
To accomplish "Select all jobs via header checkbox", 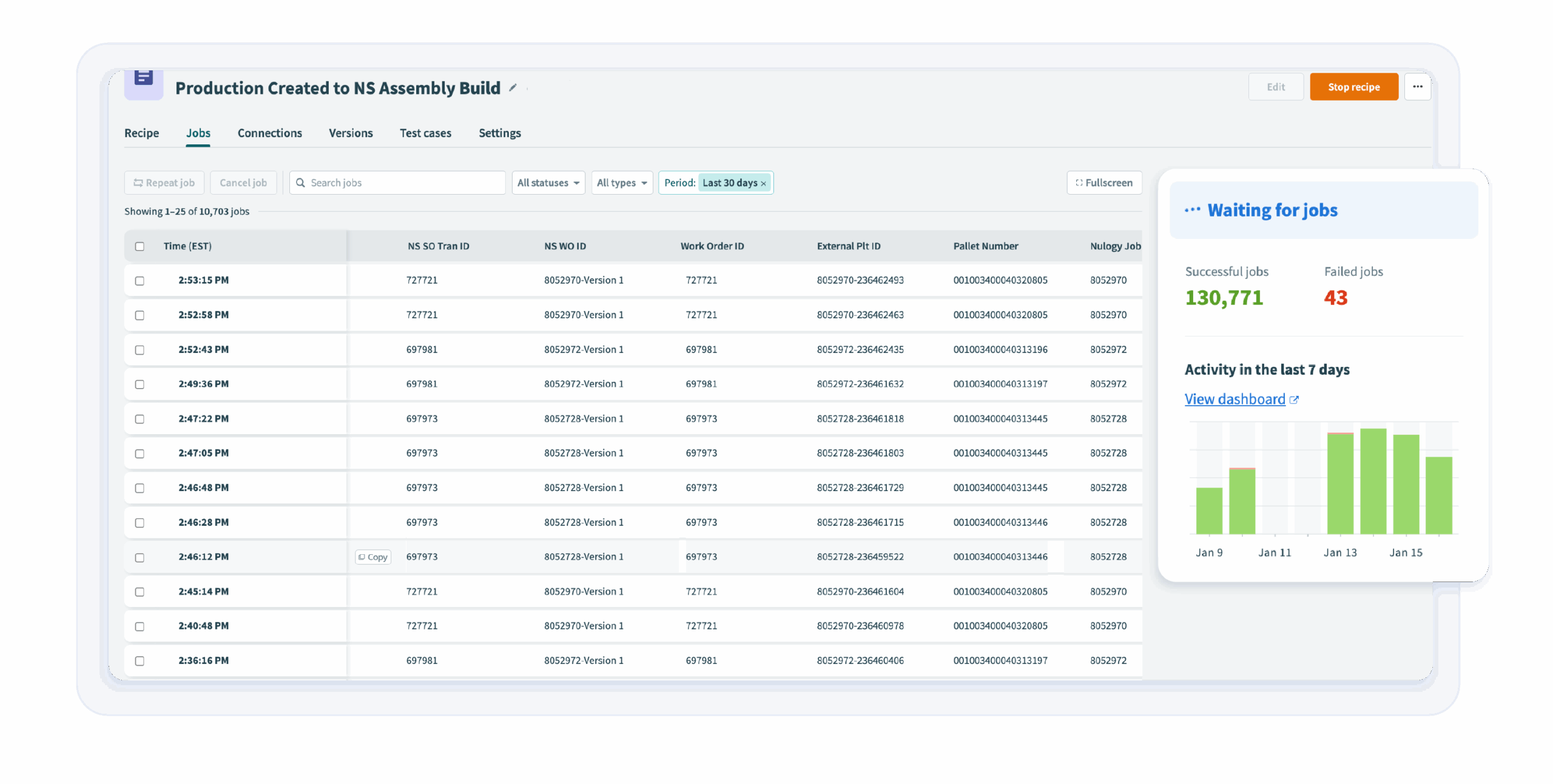I will tap(140, 246).
